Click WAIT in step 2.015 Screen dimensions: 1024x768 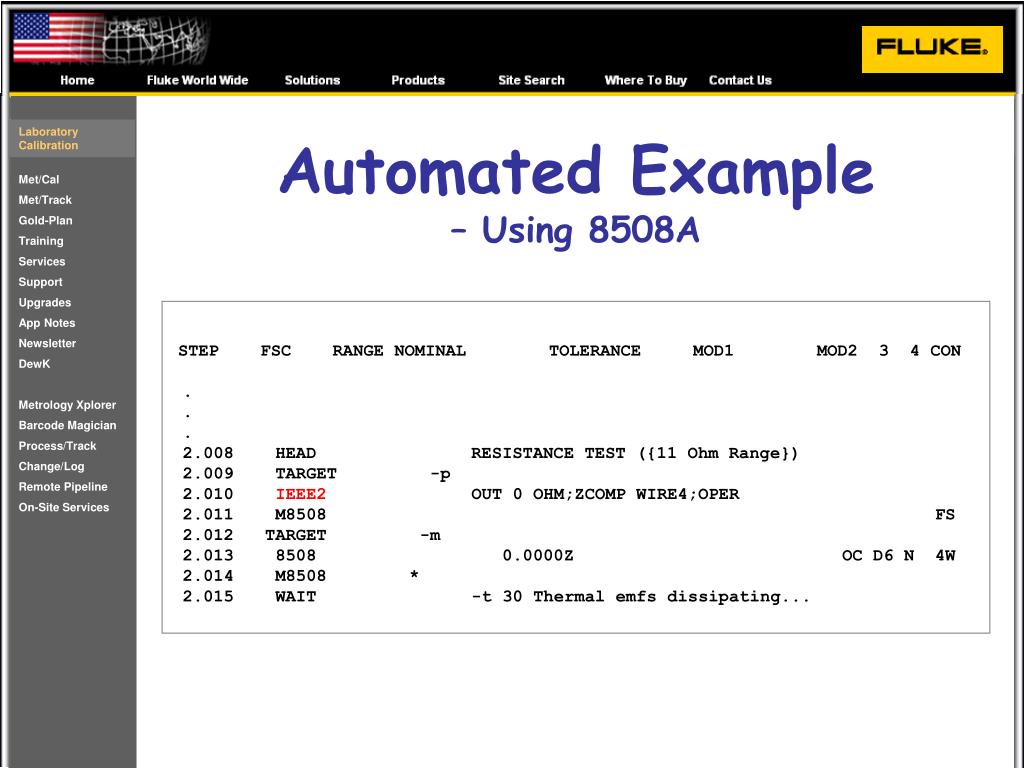[296, 597]
